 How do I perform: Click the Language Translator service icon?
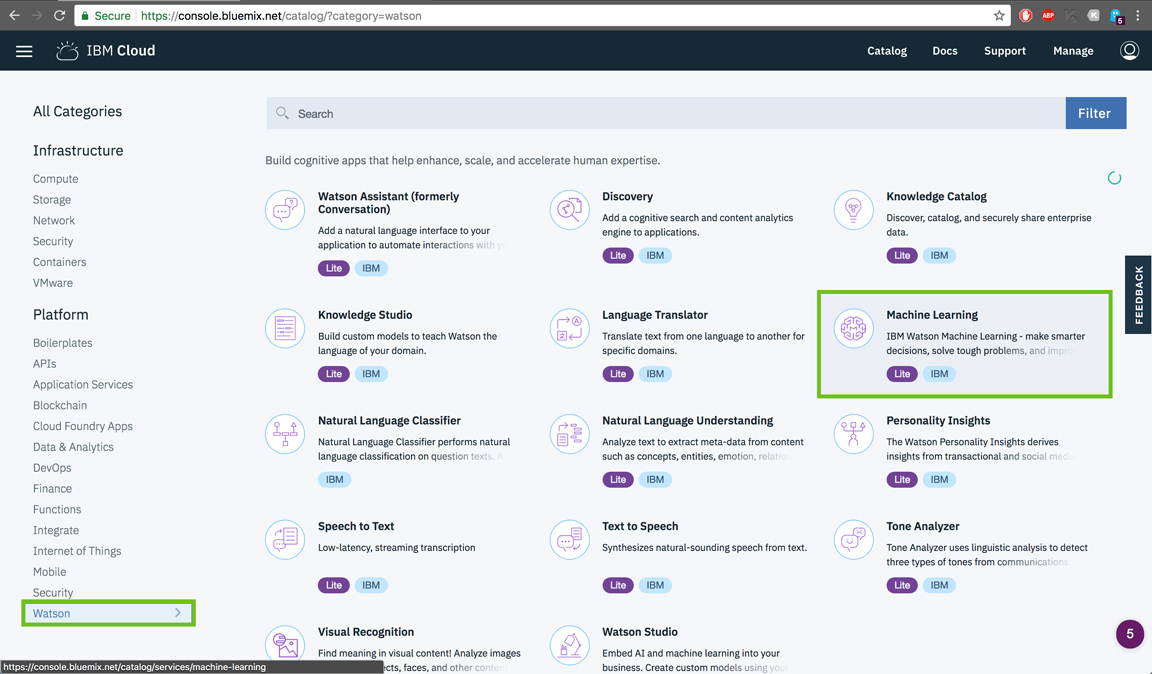pyautogui.click(x=569, y=328)
